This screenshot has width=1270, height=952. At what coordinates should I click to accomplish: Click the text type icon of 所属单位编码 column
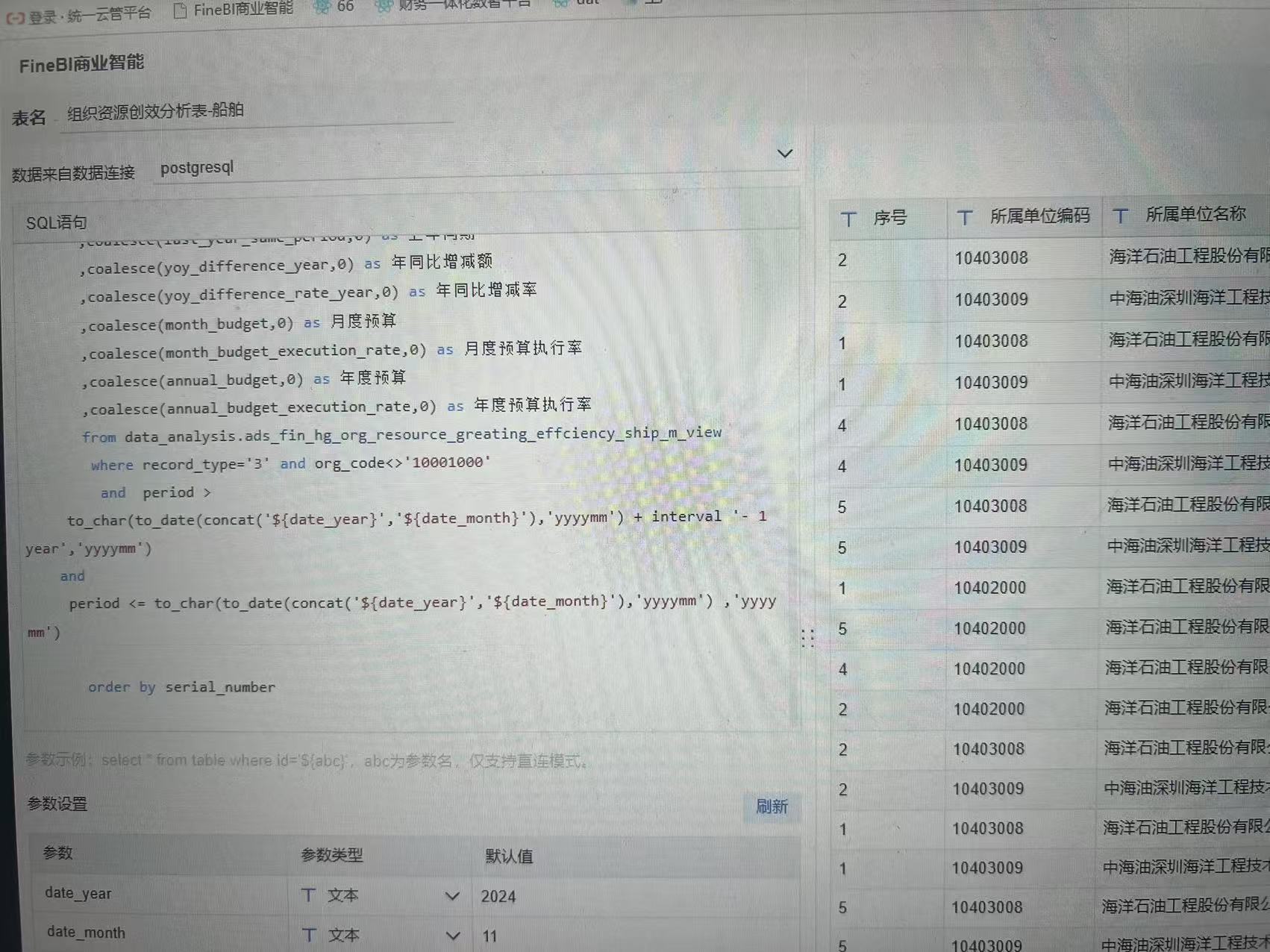click(x=965, y=218)
